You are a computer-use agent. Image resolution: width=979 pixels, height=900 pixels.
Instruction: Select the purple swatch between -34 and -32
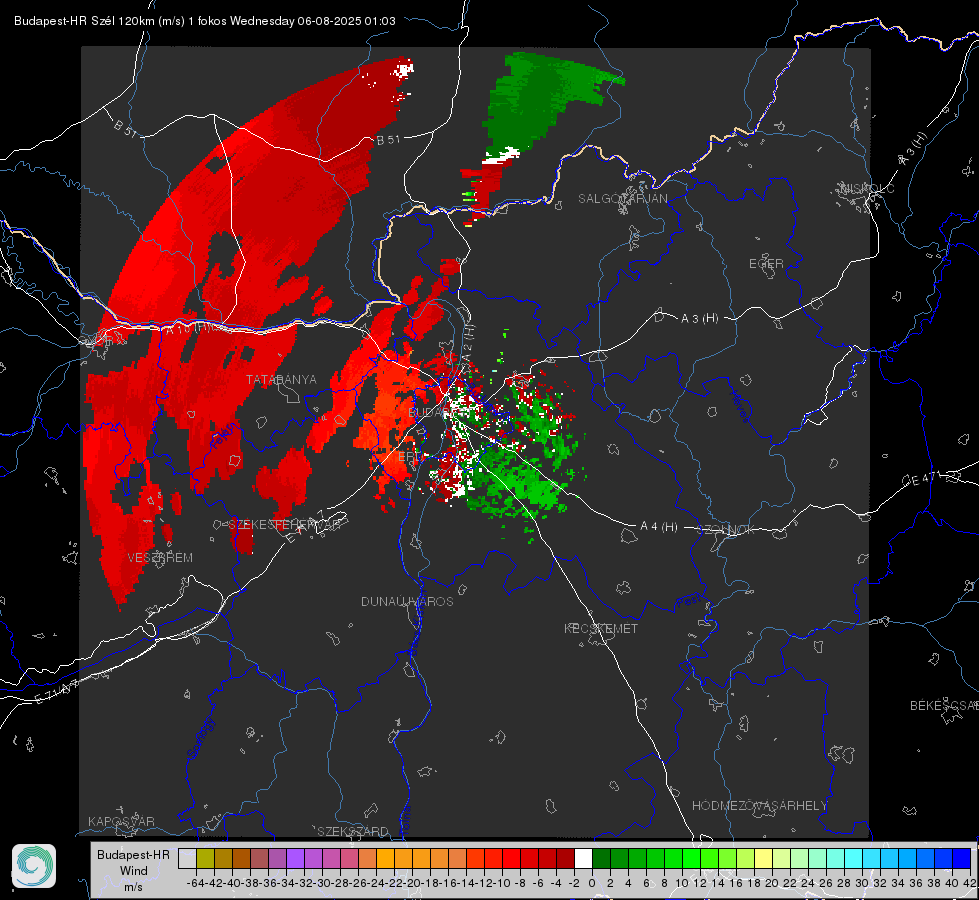coord(295,858)
